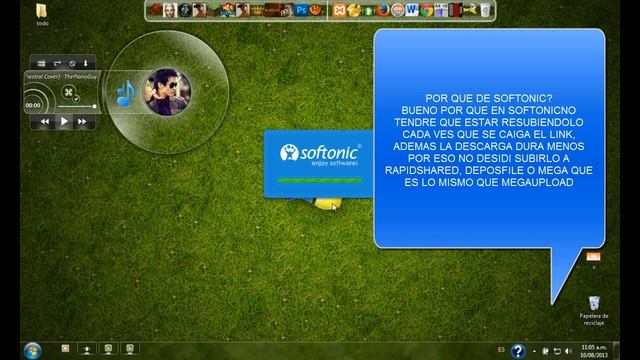
Task: Show hidden system tray icons
Action: tap(534, 351)
